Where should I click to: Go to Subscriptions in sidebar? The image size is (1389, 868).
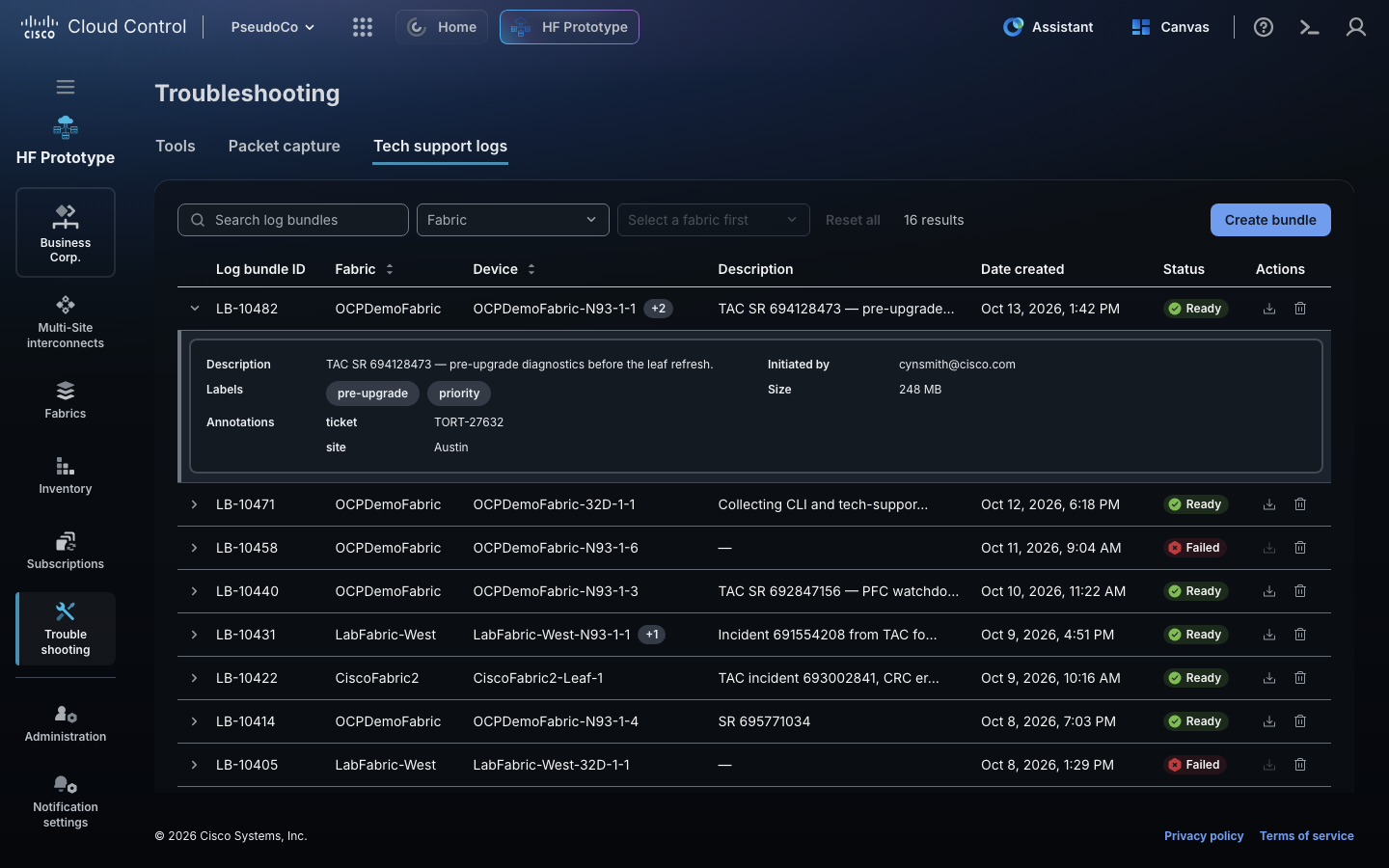(66, 551)
